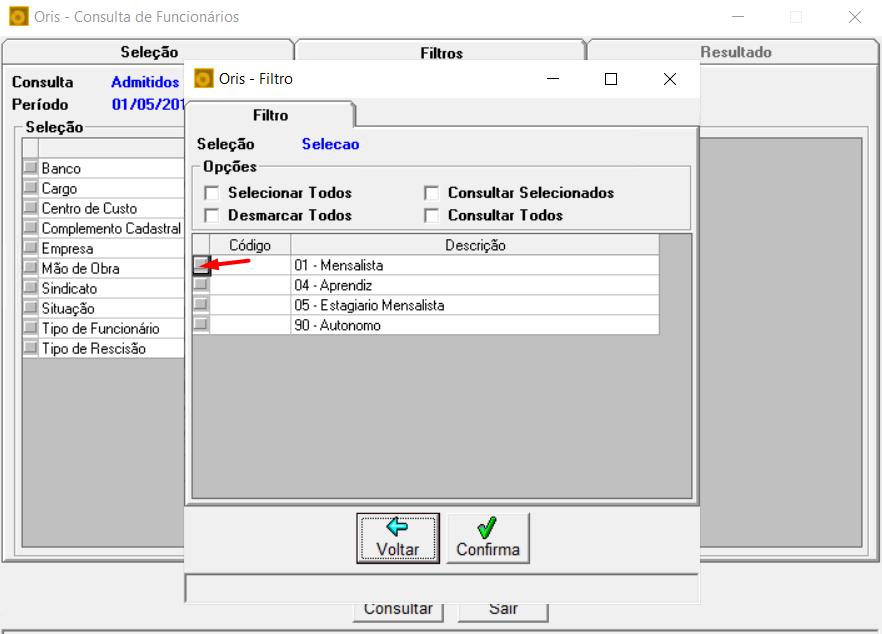The width and height of the screenshot is (882, 634).
Task: Select the Filtro tab in the dialog
Action: (x=270, y=115)
